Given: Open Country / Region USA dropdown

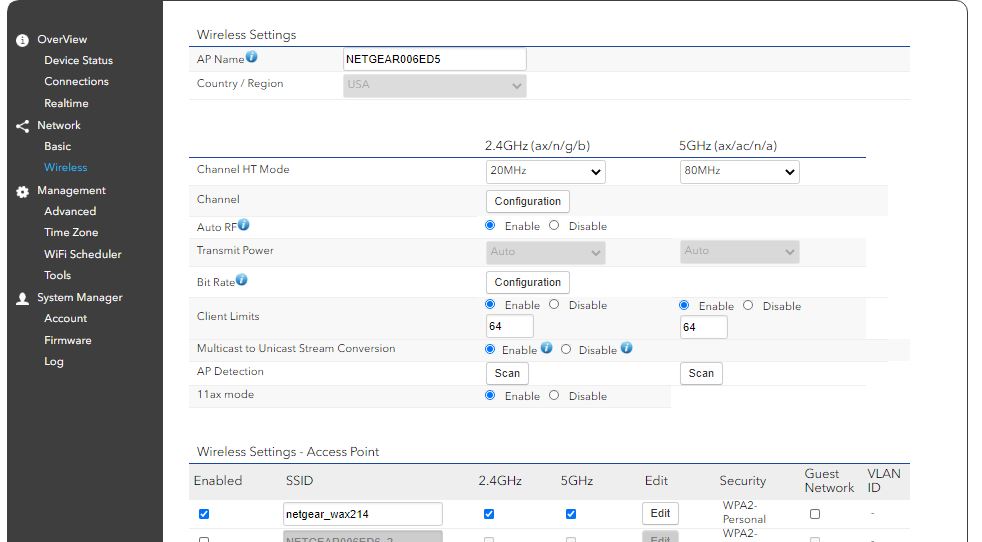Looking at the screenshot, I should (x=435, y=85).
